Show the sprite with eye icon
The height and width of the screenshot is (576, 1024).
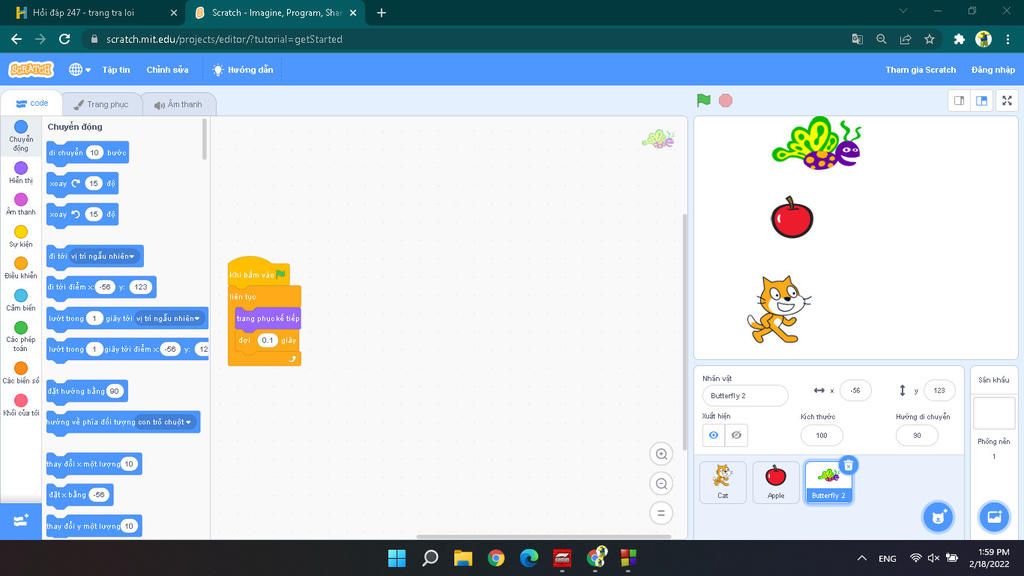pyautogui.click(x=713, y=435)
